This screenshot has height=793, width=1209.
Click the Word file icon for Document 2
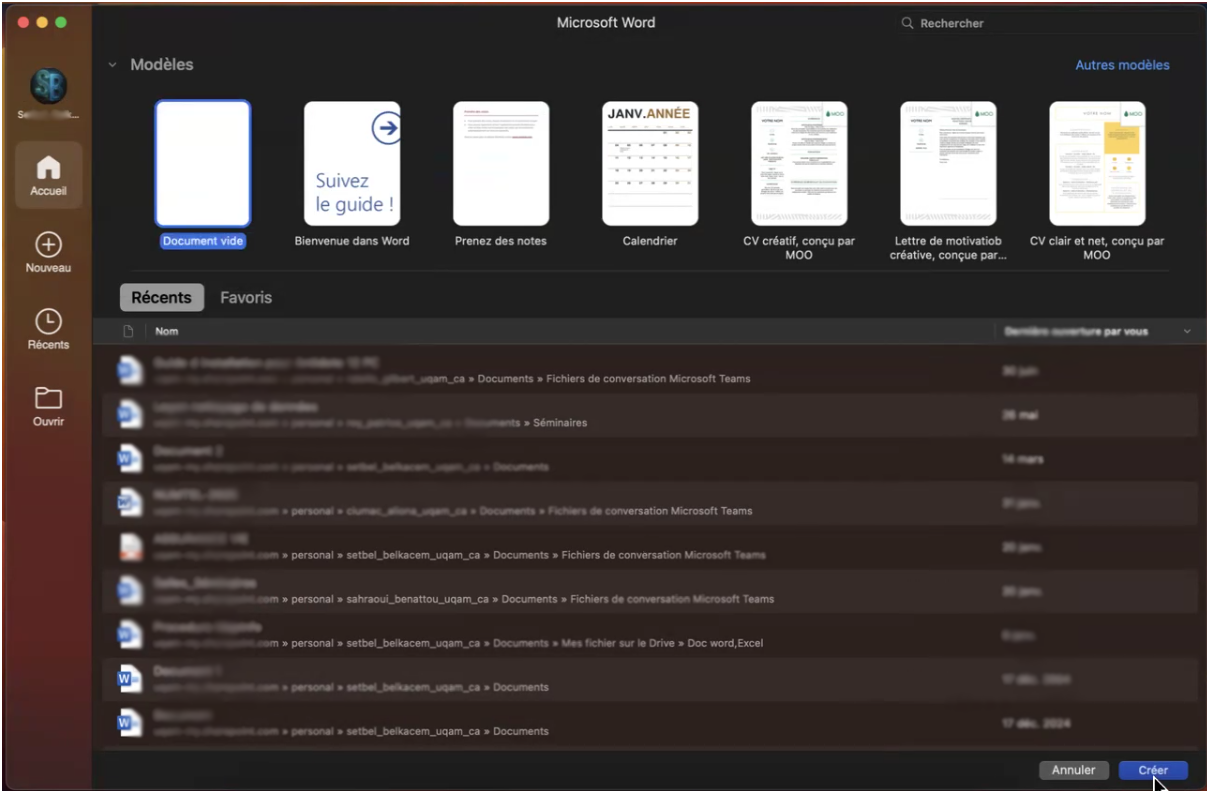[129, 458]
